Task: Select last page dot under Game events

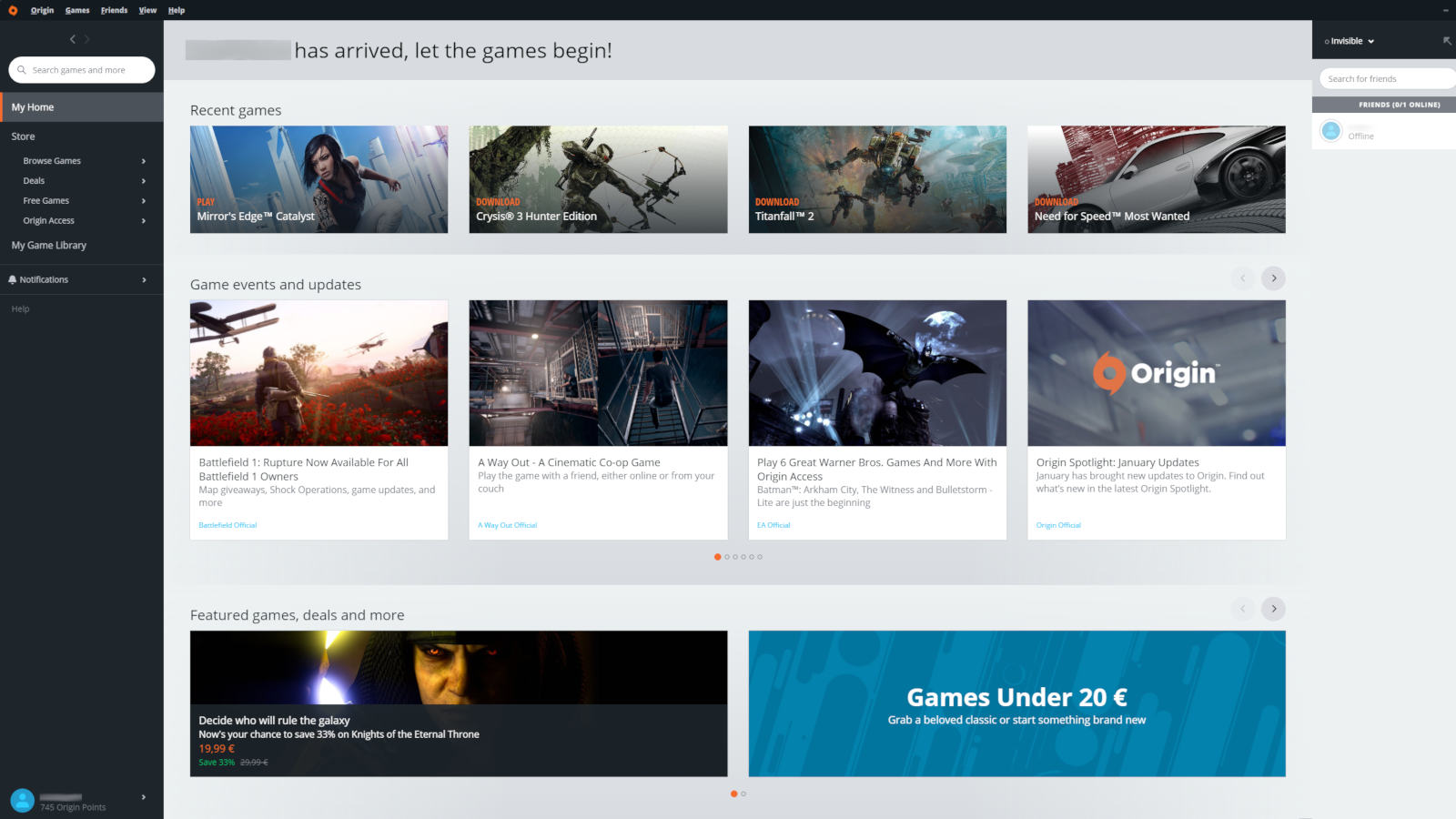Action: pyautogui.click(x=760, y=557)
